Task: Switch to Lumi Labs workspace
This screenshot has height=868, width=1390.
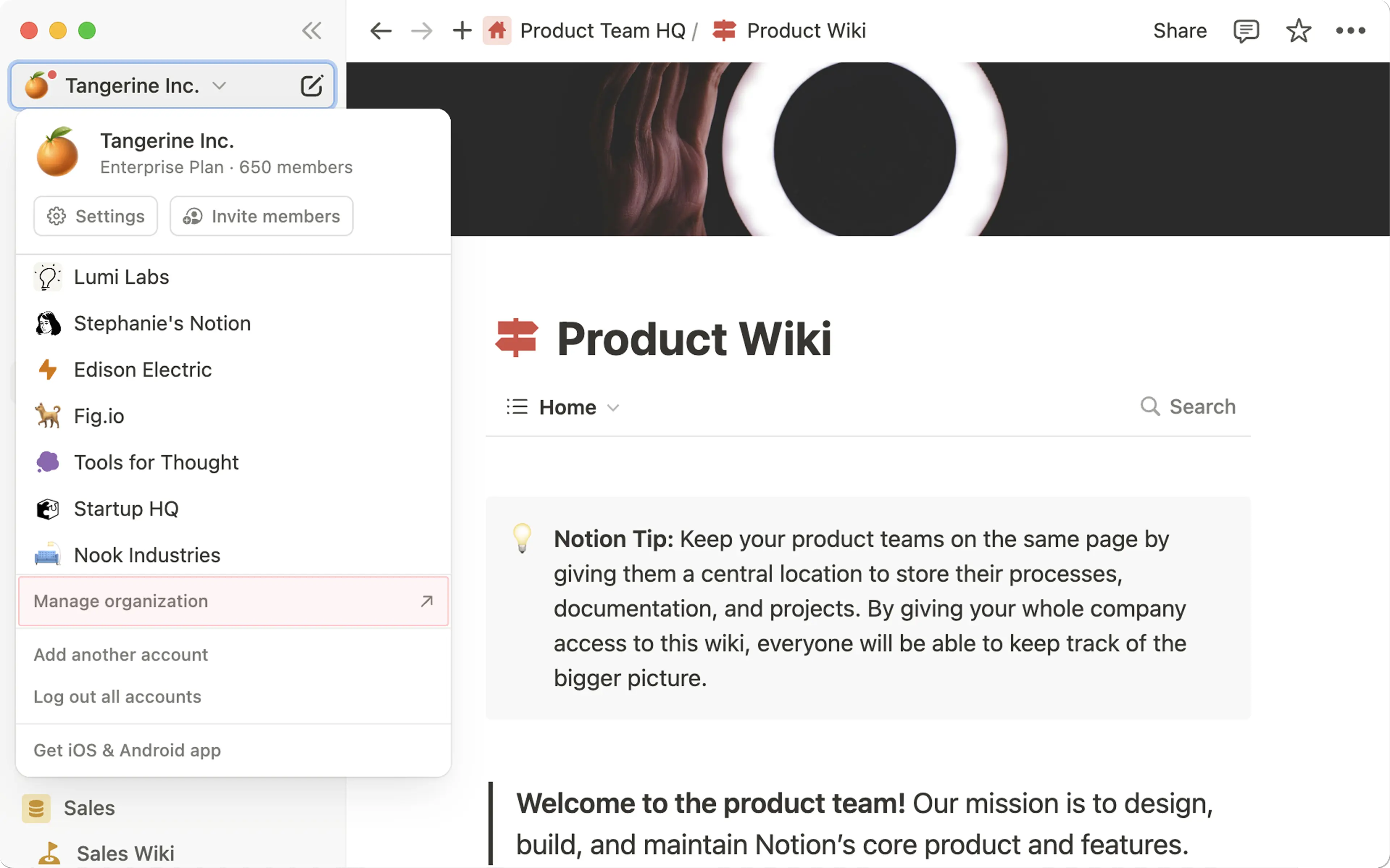Action: coord(122,277)
